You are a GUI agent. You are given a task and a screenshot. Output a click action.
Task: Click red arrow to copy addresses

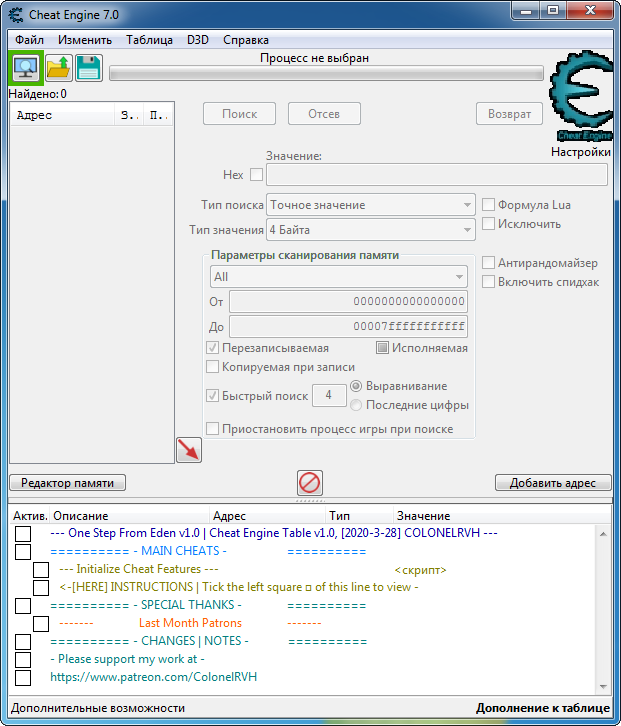(188, 450)
